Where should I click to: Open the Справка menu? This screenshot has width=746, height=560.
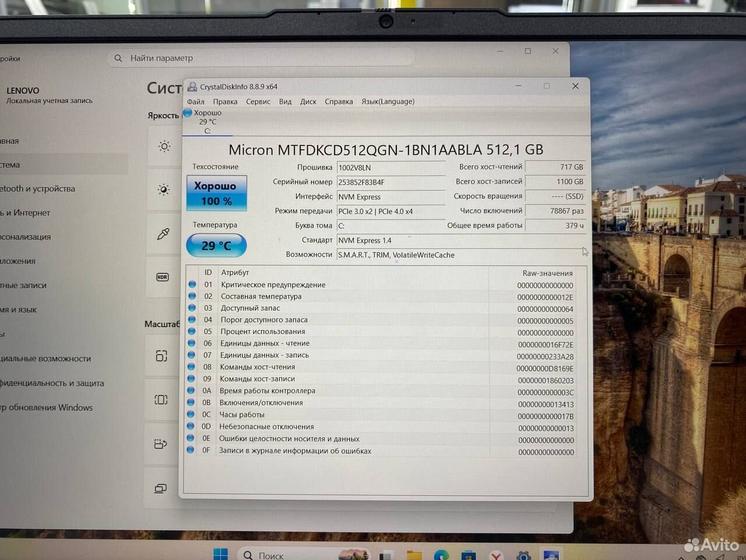(x=339, y=101)
